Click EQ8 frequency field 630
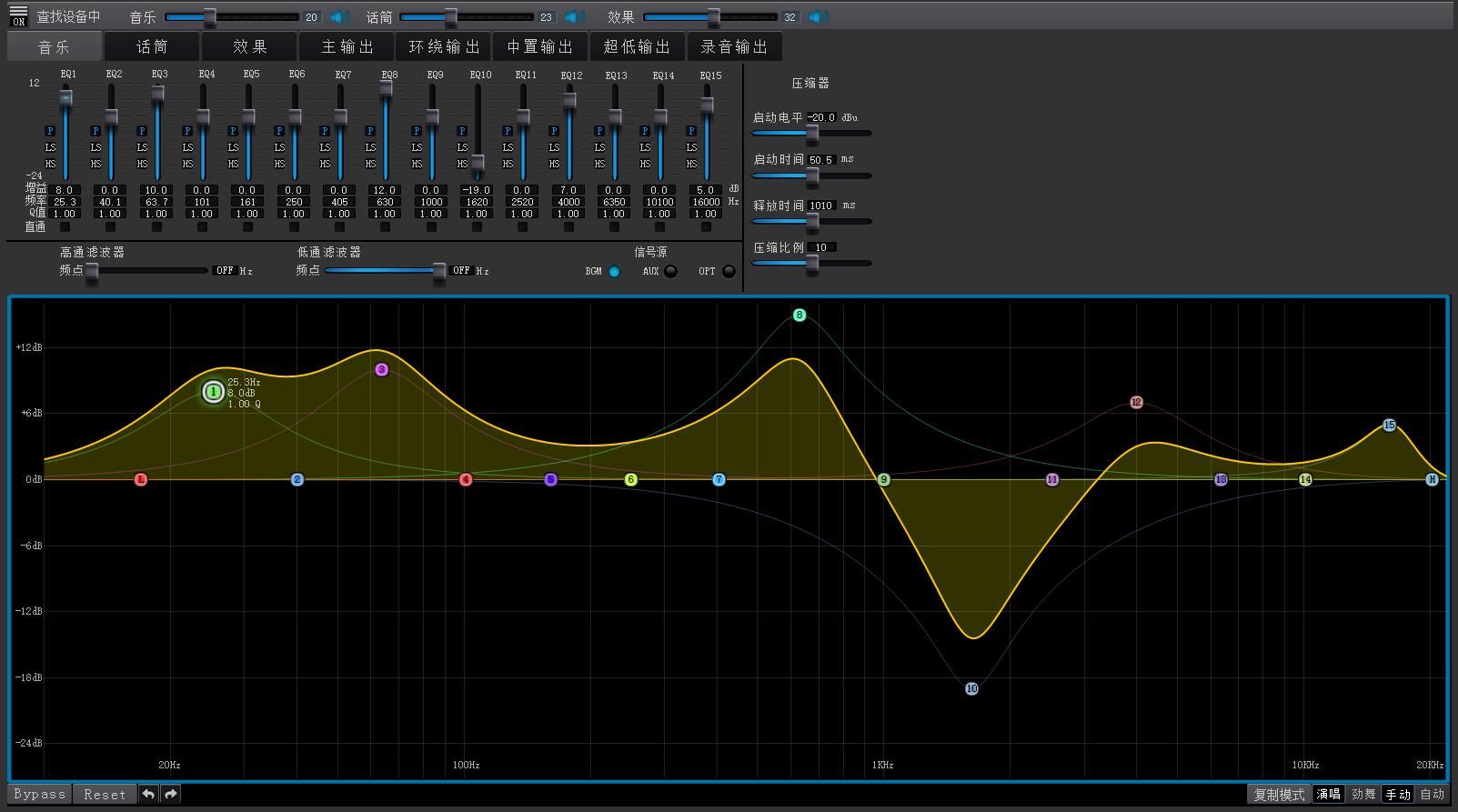Viewport: 1458px width, 812px height. [386, 202]
